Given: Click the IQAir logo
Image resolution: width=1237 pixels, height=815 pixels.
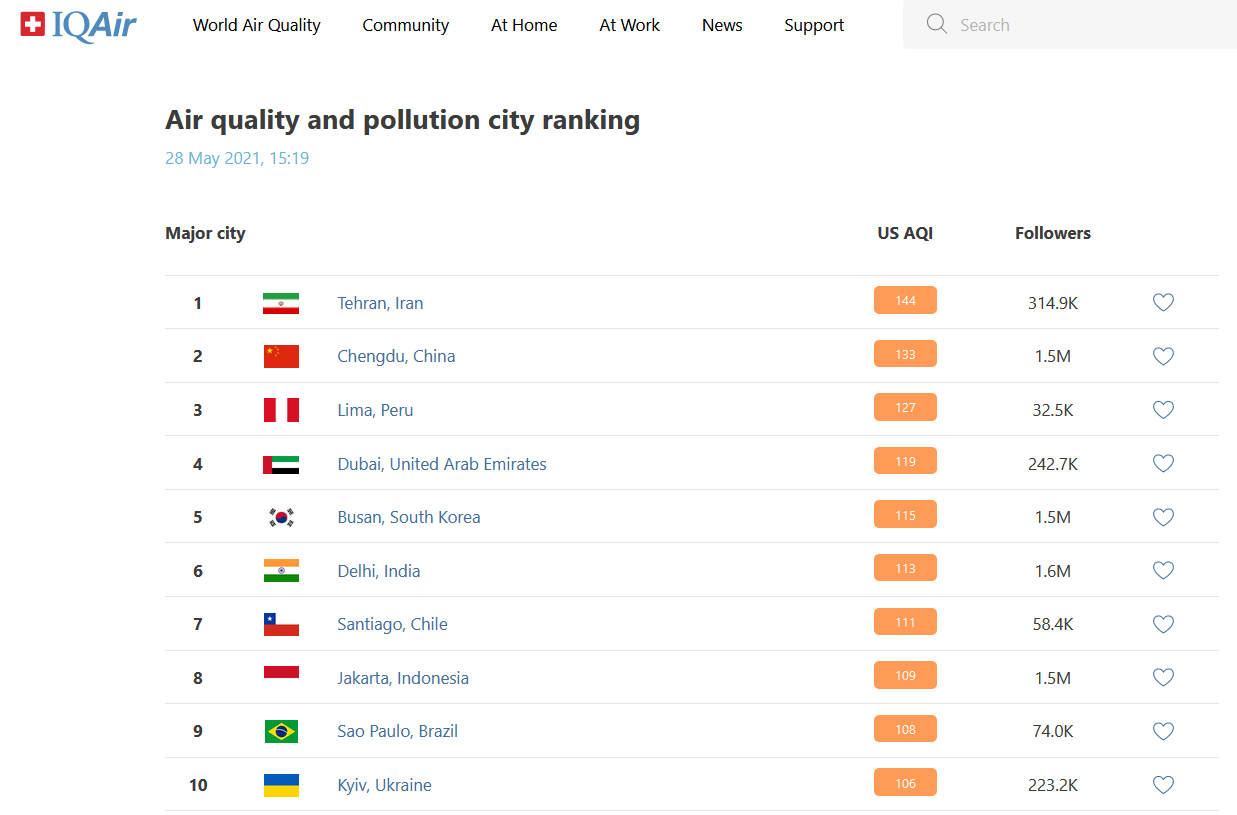Looking at the screenshot, I should 79,25.
